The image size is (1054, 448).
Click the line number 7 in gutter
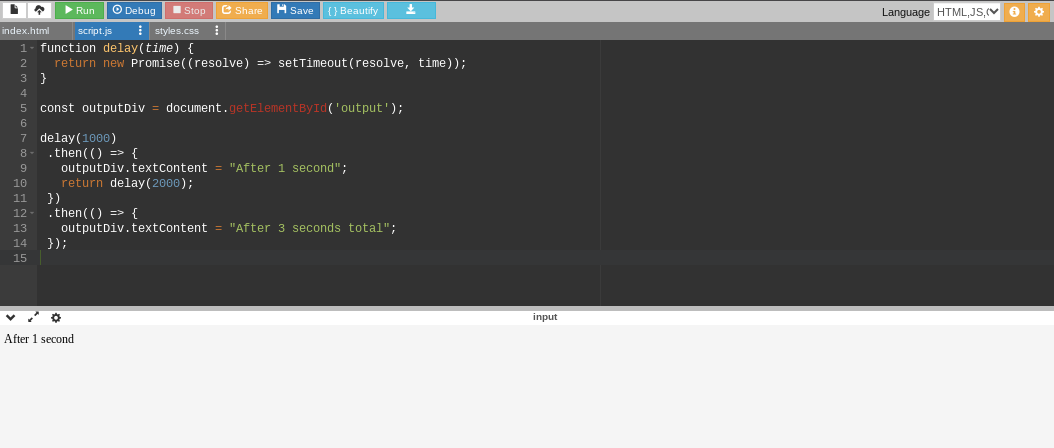24,139
